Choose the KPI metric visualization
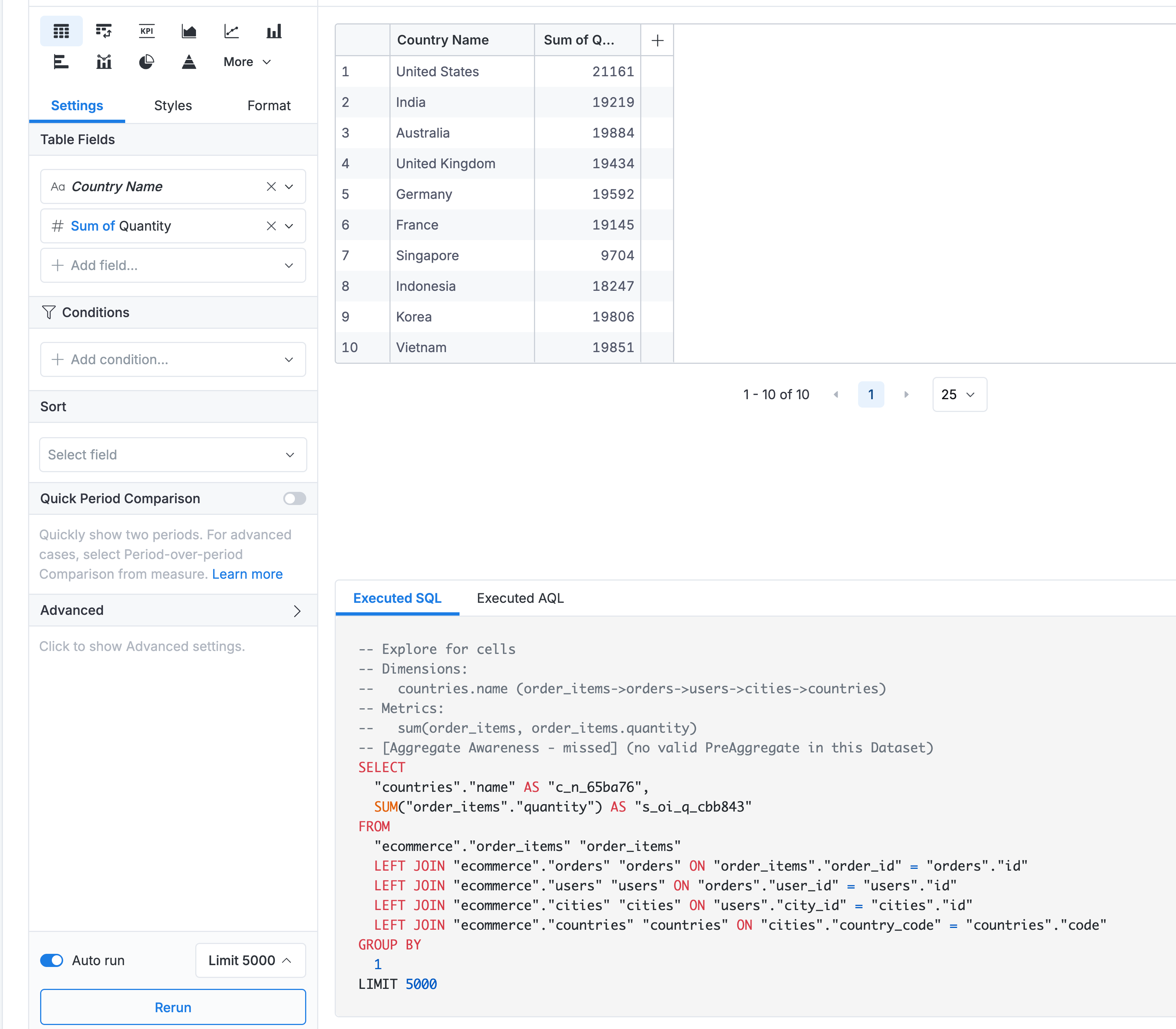Viewport: 1176px width, 1029px height. click(x=146, y=31)
